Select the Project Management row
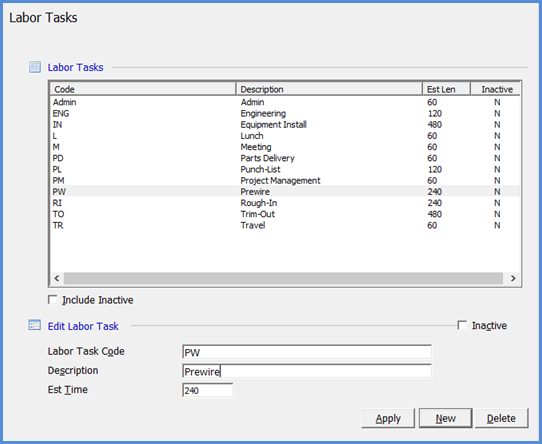 click(285, 181)
